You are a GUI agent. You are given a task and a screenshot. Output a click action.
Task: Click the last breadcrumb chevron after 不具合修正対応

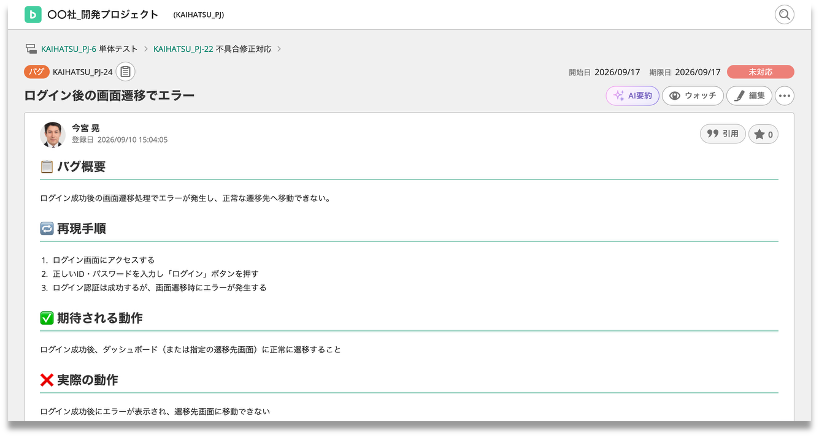click(x=279, y=49)
